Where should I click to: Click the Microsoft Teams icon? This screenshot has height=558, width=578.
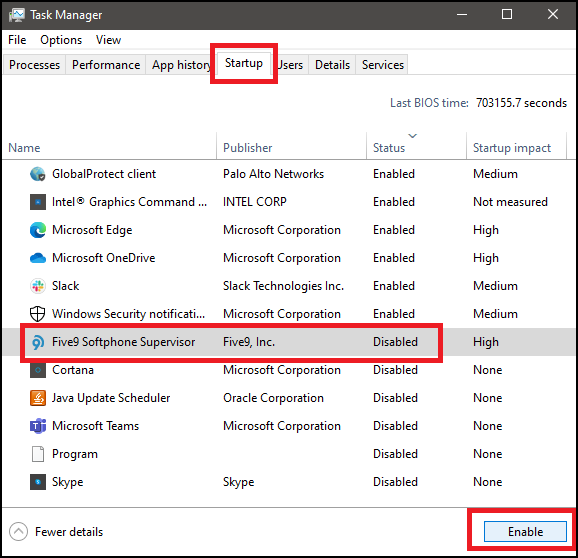[38, 426]
